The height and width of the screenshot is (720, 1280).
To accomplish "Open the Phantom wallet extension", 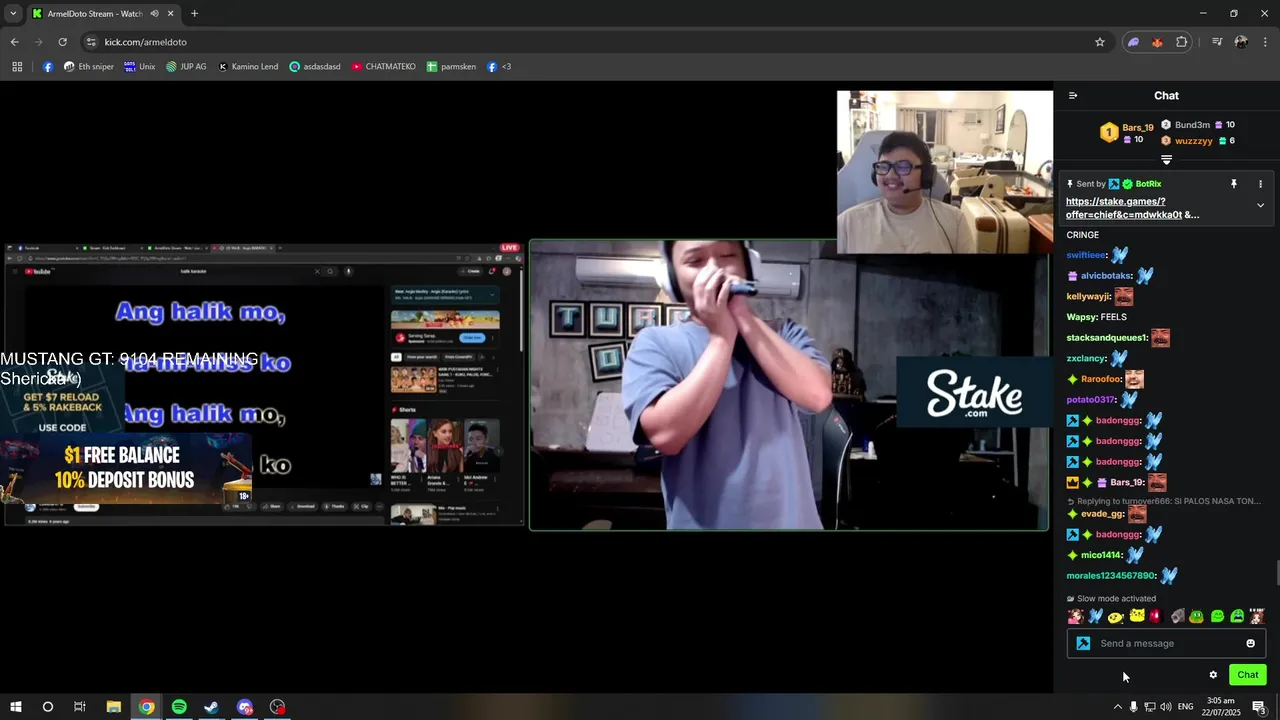I will [x=1133, y=42].
